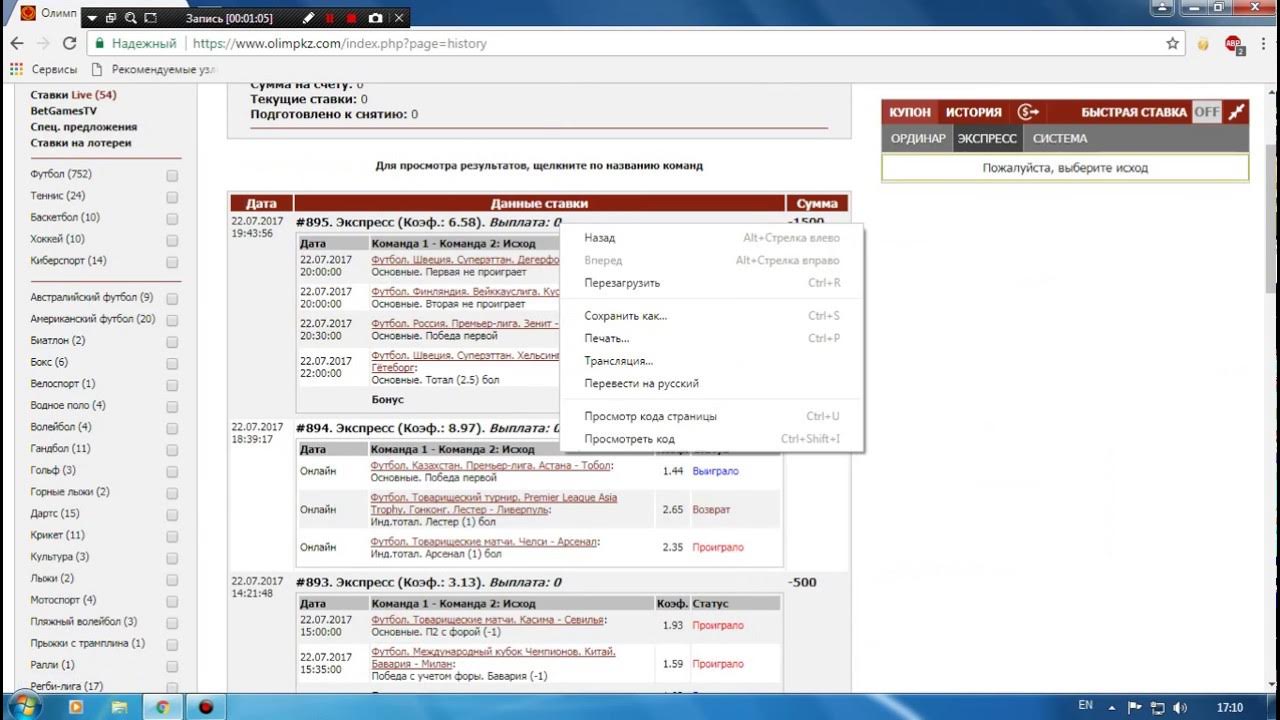Select the СИСТЕМА bet type tab
1280x720 pixels.
tap(1060, 139)
